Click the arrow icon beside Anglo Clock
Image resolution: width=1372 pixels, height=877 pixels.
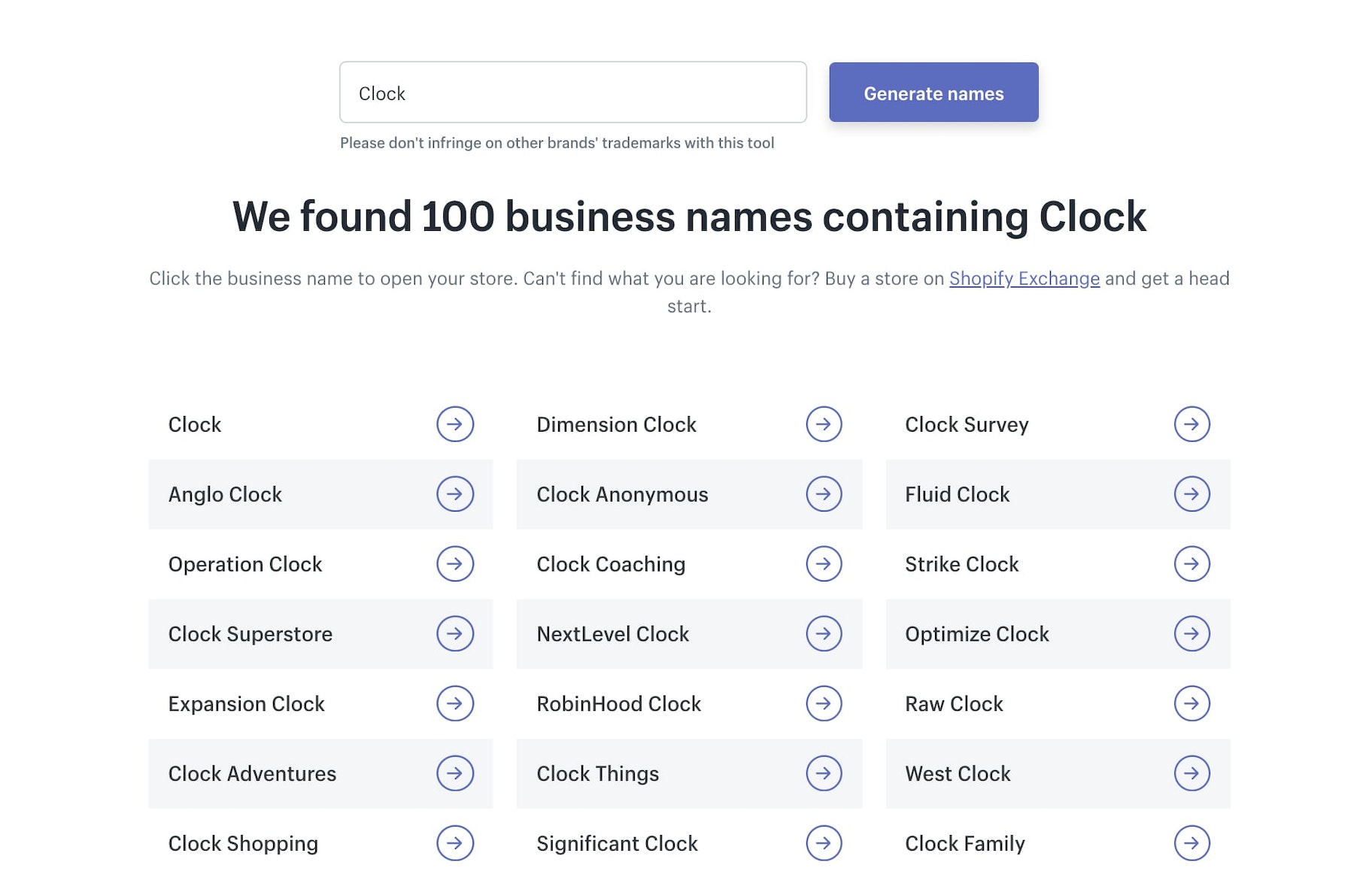(454, 494)
